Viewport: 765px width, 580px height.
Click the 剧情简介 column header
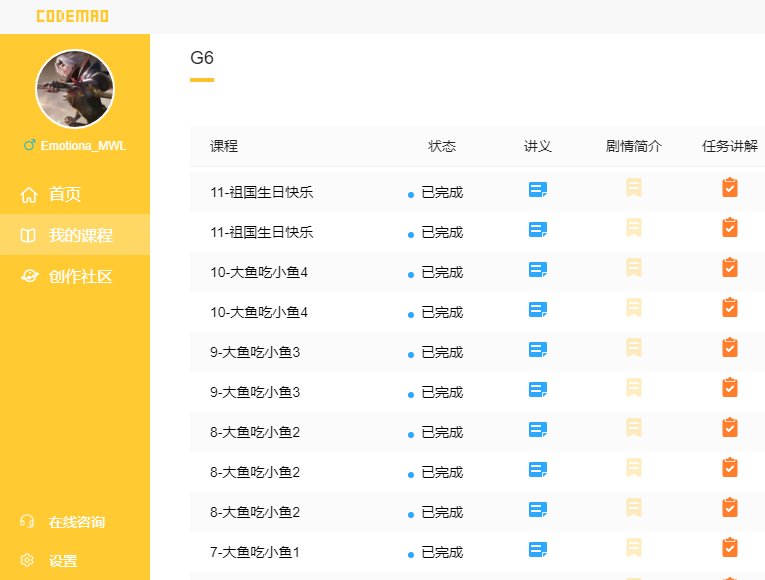[634, 146]
